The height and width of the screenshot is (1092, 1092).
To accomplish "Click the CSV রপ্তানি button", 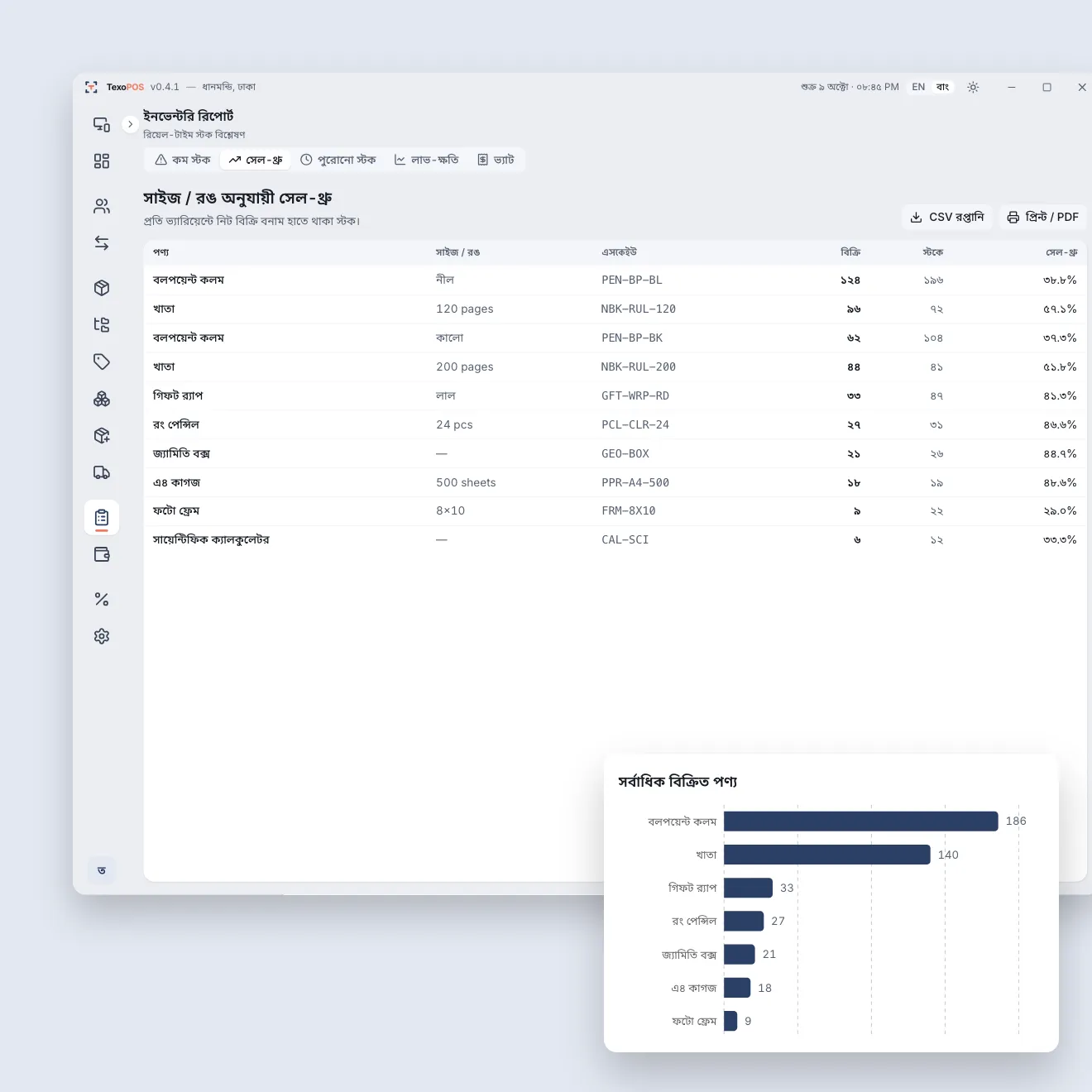I will 946,217.
